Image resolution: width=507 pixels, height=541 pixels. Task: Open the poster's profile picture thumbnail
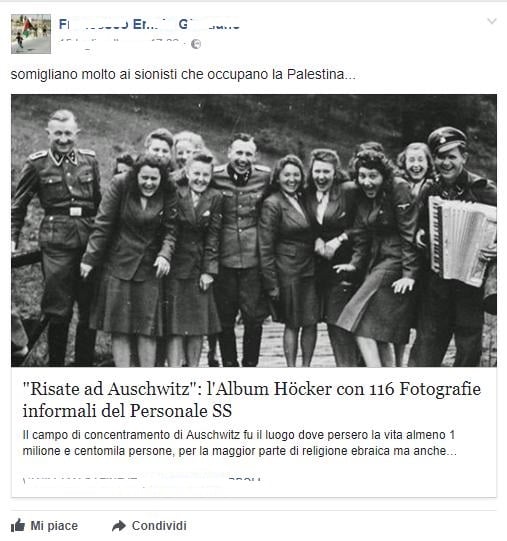(x=31, y=34)
